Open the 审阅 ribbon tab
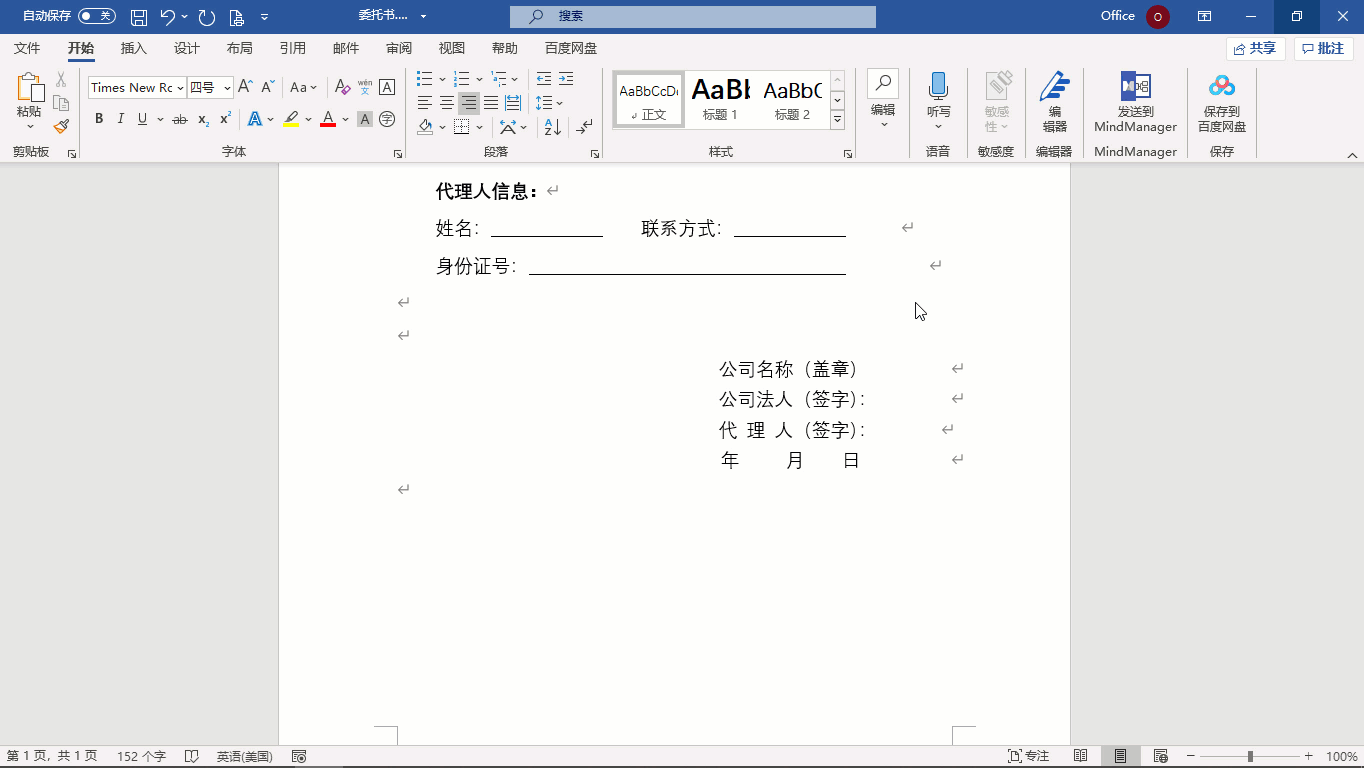Screen dimensions: 1364x768 coord(398,47)
